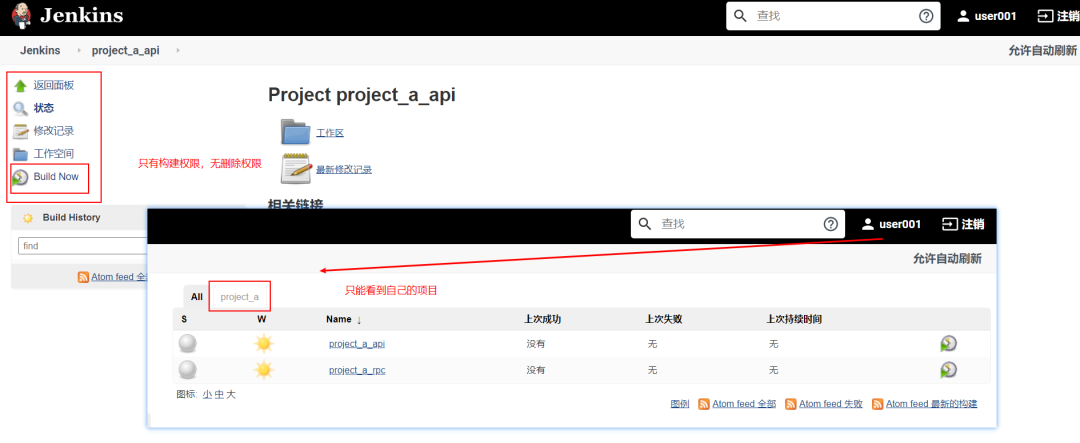Image resolution: width=1080 pixels, height=443 pixels.
Task: Click search help icon in top header
Action: (x=926, y=16)
